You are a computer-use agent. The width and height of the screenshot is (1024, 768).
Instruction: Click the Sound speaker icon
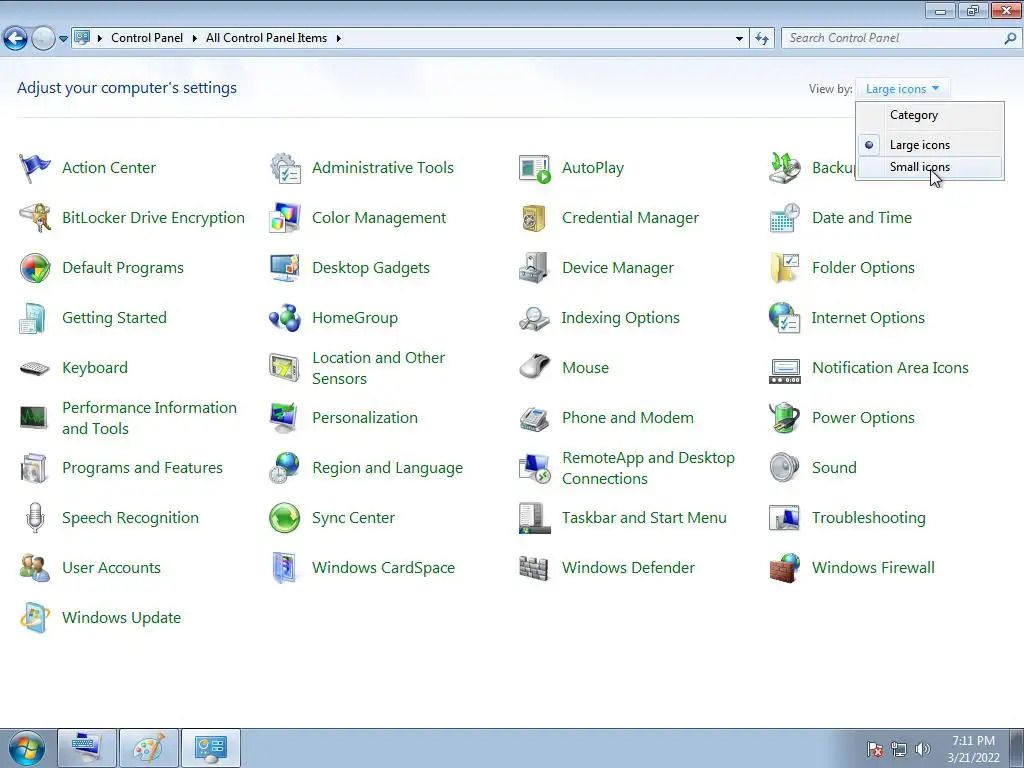click(785, 468)
